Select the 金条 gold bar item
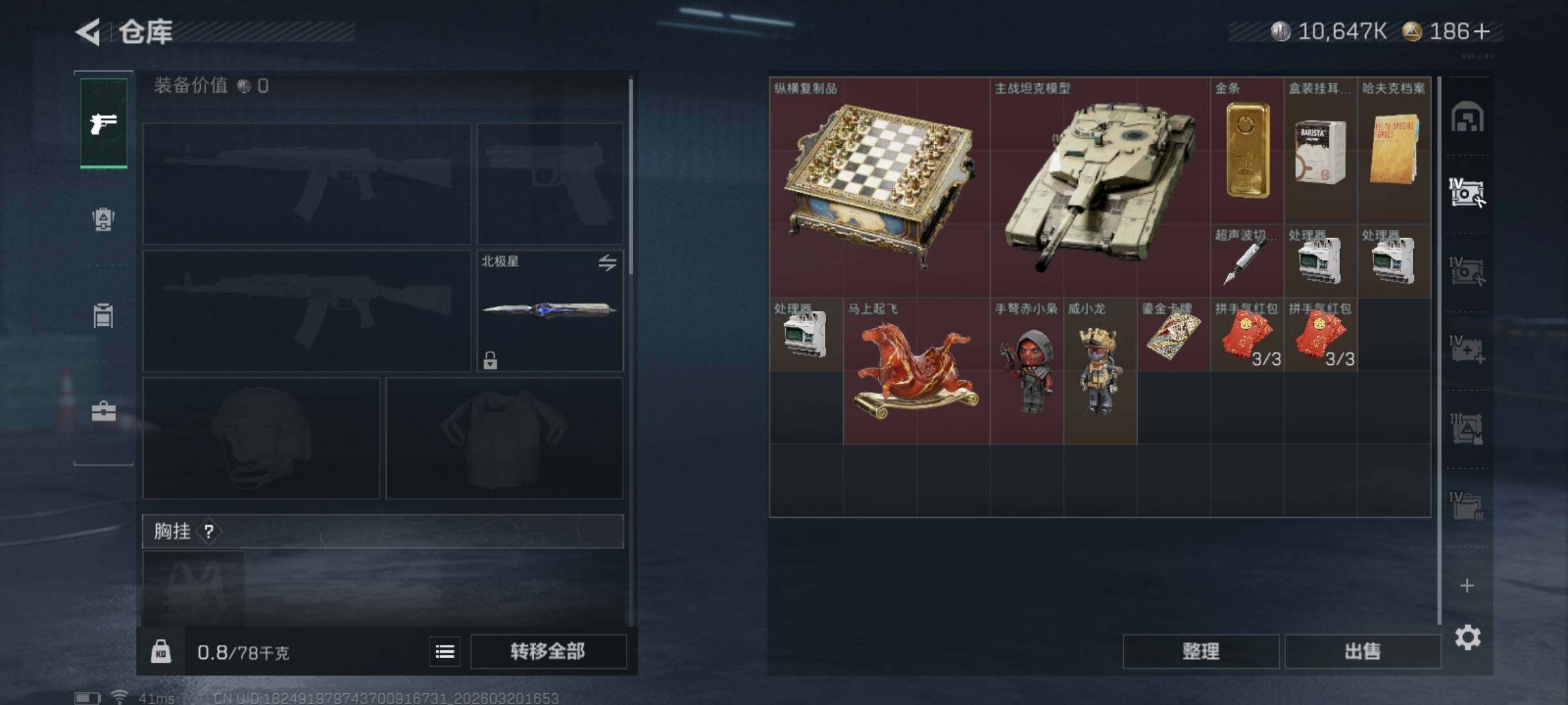 (1247, 151)
